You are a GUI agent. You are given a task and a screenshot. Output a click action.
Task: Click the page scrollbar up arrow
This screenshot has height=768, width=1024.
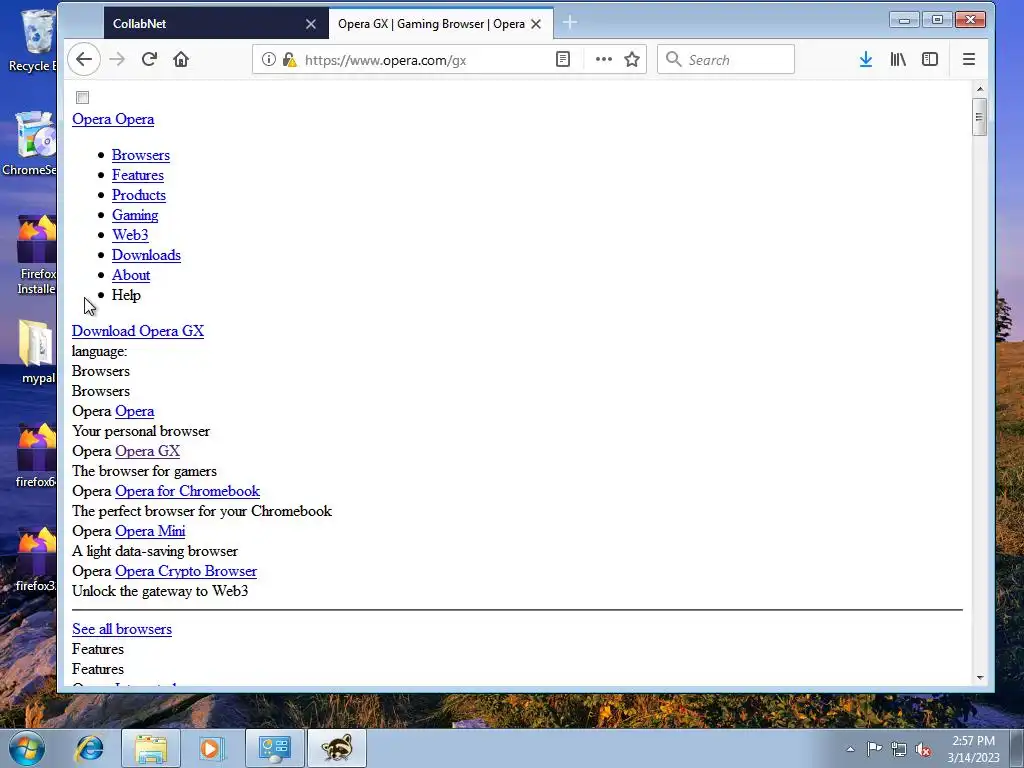point(980,89)
